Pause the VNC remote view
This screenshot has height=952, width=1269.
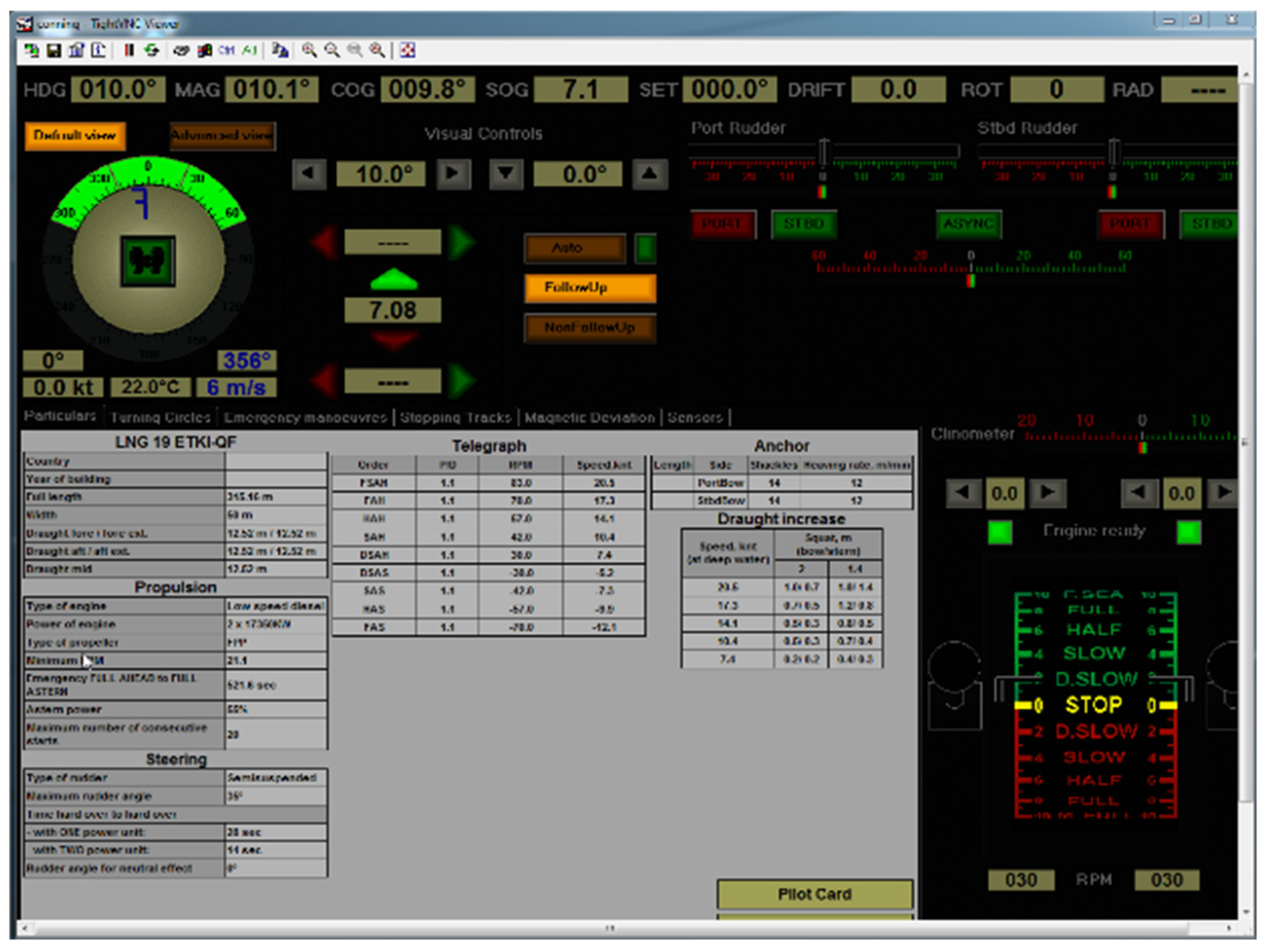(129, 51)
